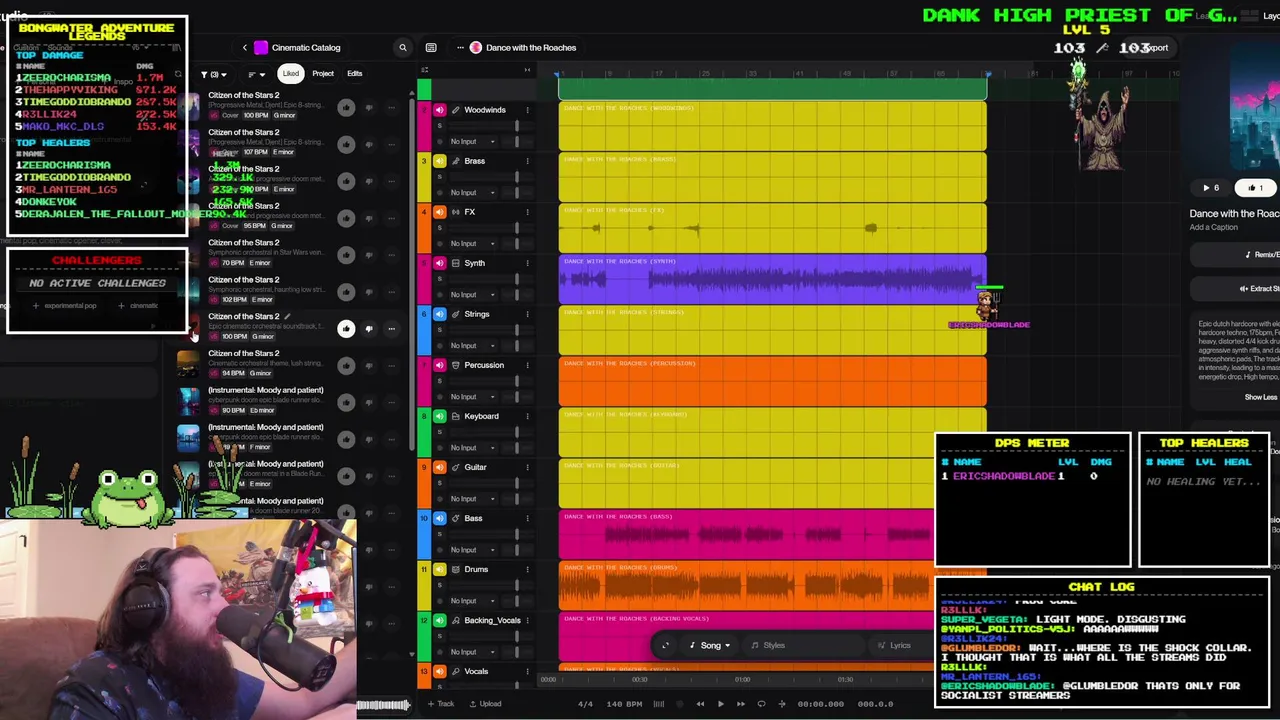This screenshot has width=1280, height=720.
Task: Open more options for 100 BPM G minor song
Action: [391, 328]
